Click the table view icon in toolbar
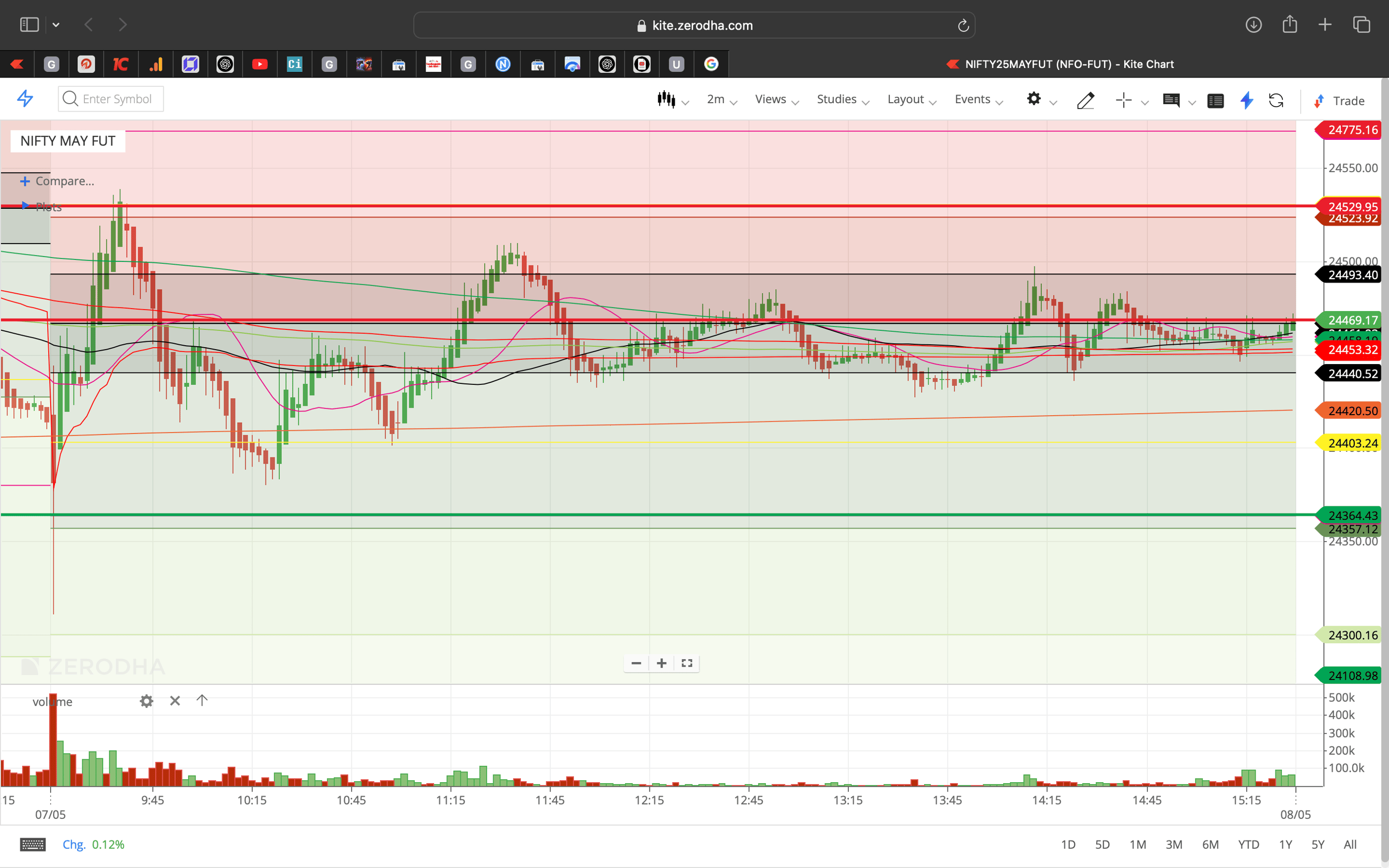Screen dimensions: 1389x868 (1216, 101)
